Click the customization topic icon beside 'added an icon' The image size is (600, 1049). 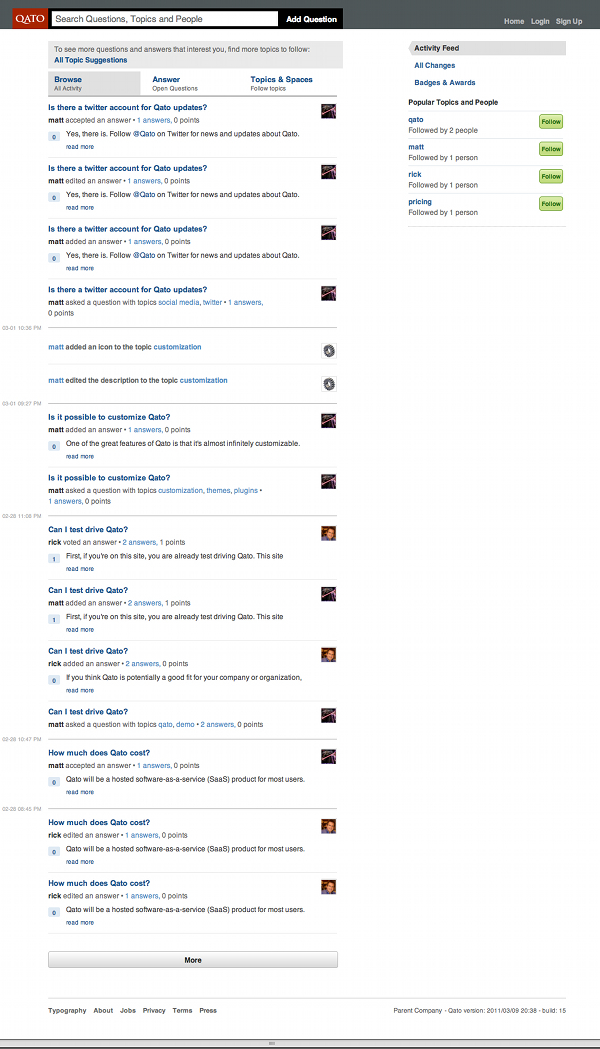328,351
